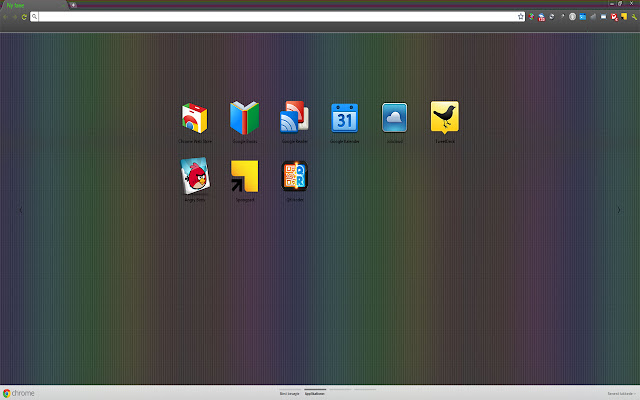Go to the fourth unnamed page indicator
Viewport: 640px width, 400px height.
(365, 390)
